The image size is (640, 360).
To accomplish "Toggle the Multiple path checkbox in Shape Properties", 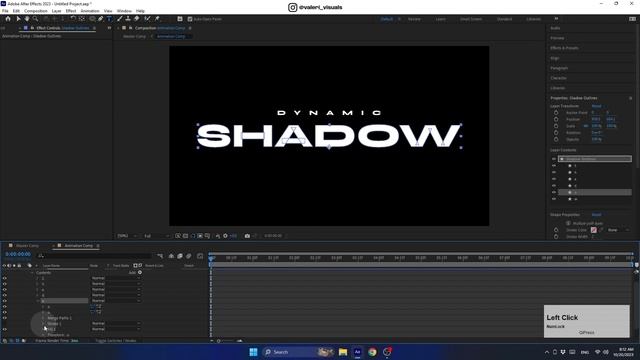I will (x=568, y=223).
